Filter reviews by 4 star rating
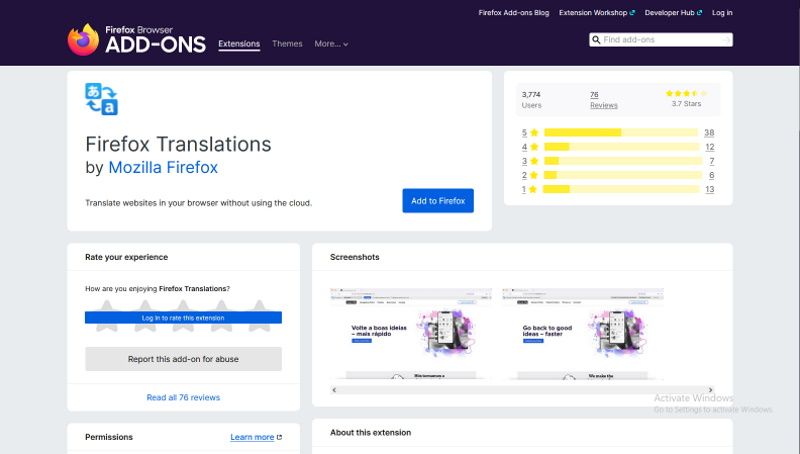 coord(530,147)
